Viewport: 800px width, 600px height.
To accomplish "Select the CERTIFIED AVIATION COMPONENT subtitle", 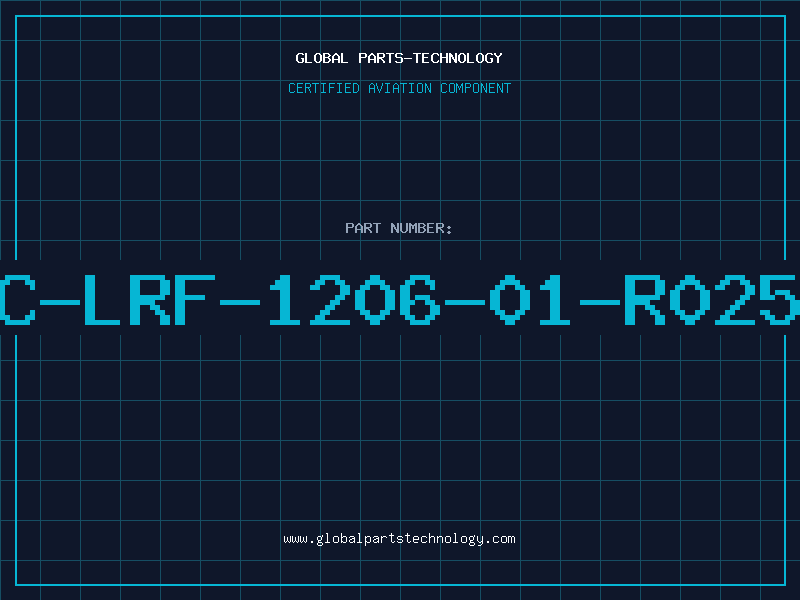I will 399,88.
